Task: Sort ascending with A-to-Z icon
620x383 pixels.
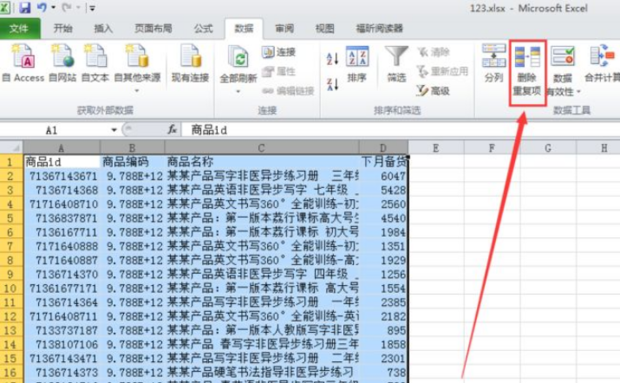Action: (332, 59)
